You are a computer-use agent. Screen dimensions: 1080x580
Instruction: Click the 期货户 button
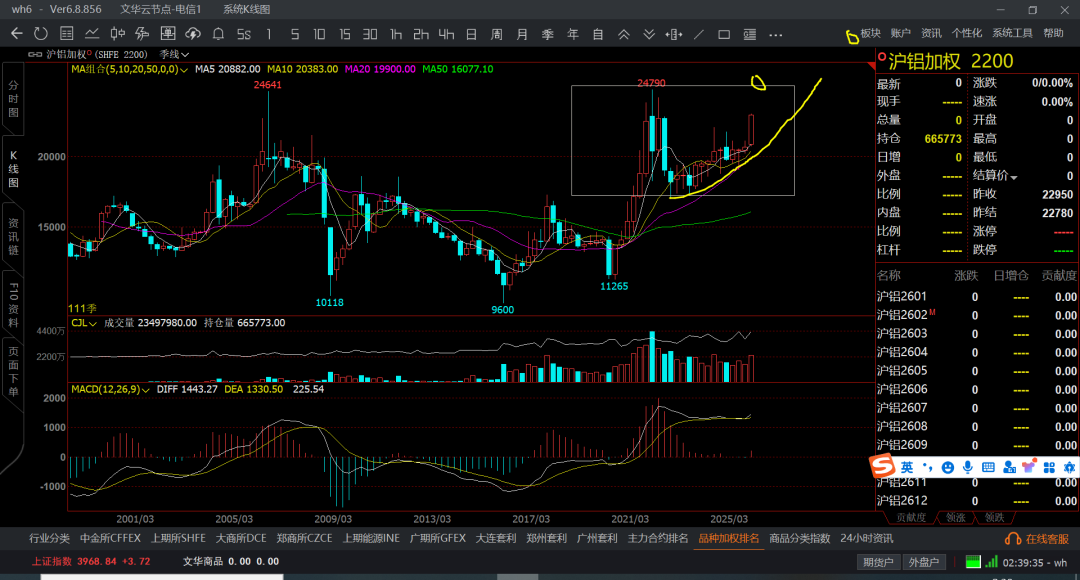(878, 562)
